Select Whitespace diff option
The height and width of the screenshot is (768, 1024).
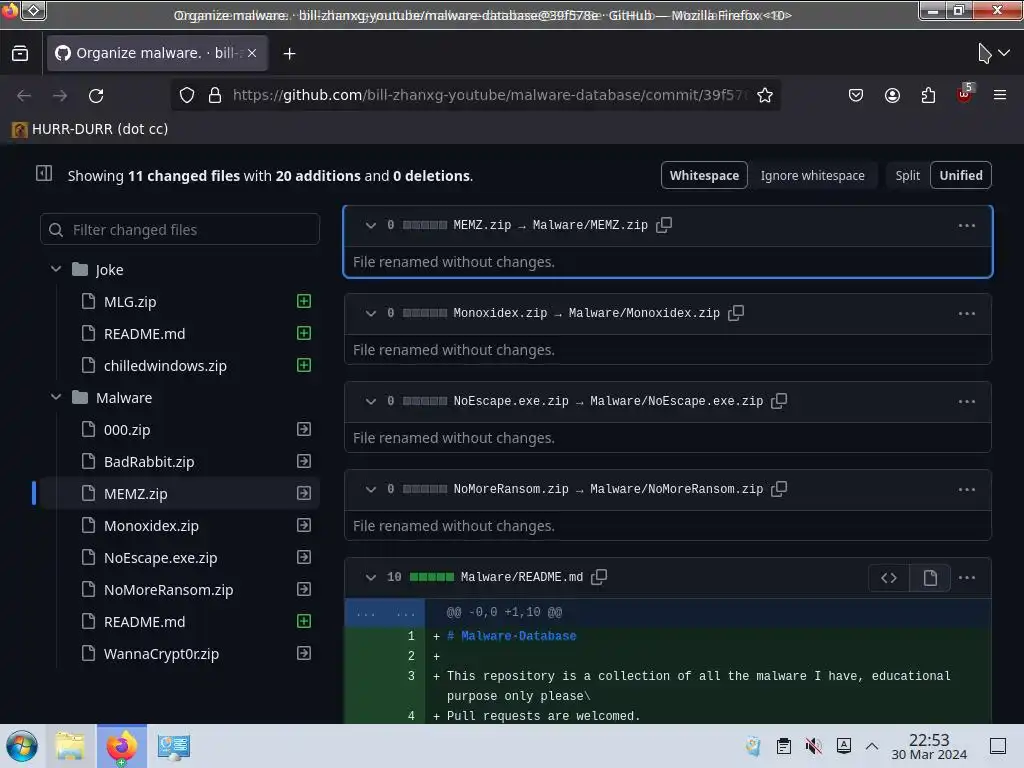(x=704, y=175)
